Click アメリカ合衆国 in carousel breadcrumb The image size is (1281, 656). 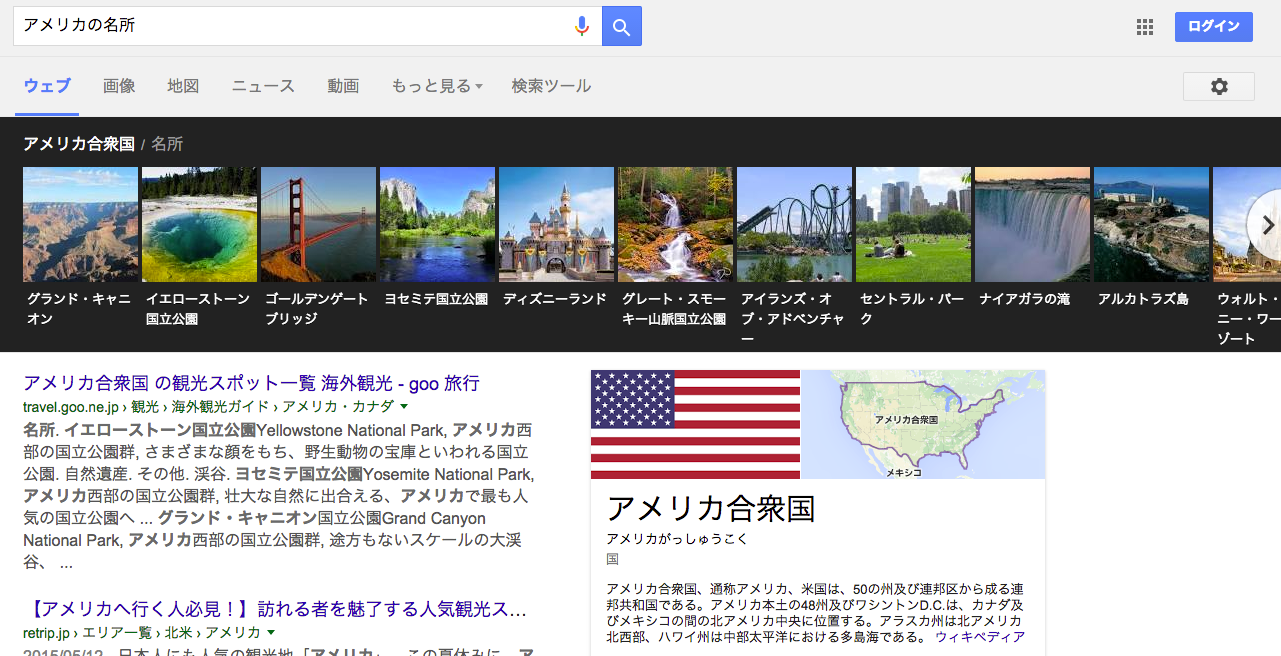point(79,144)
